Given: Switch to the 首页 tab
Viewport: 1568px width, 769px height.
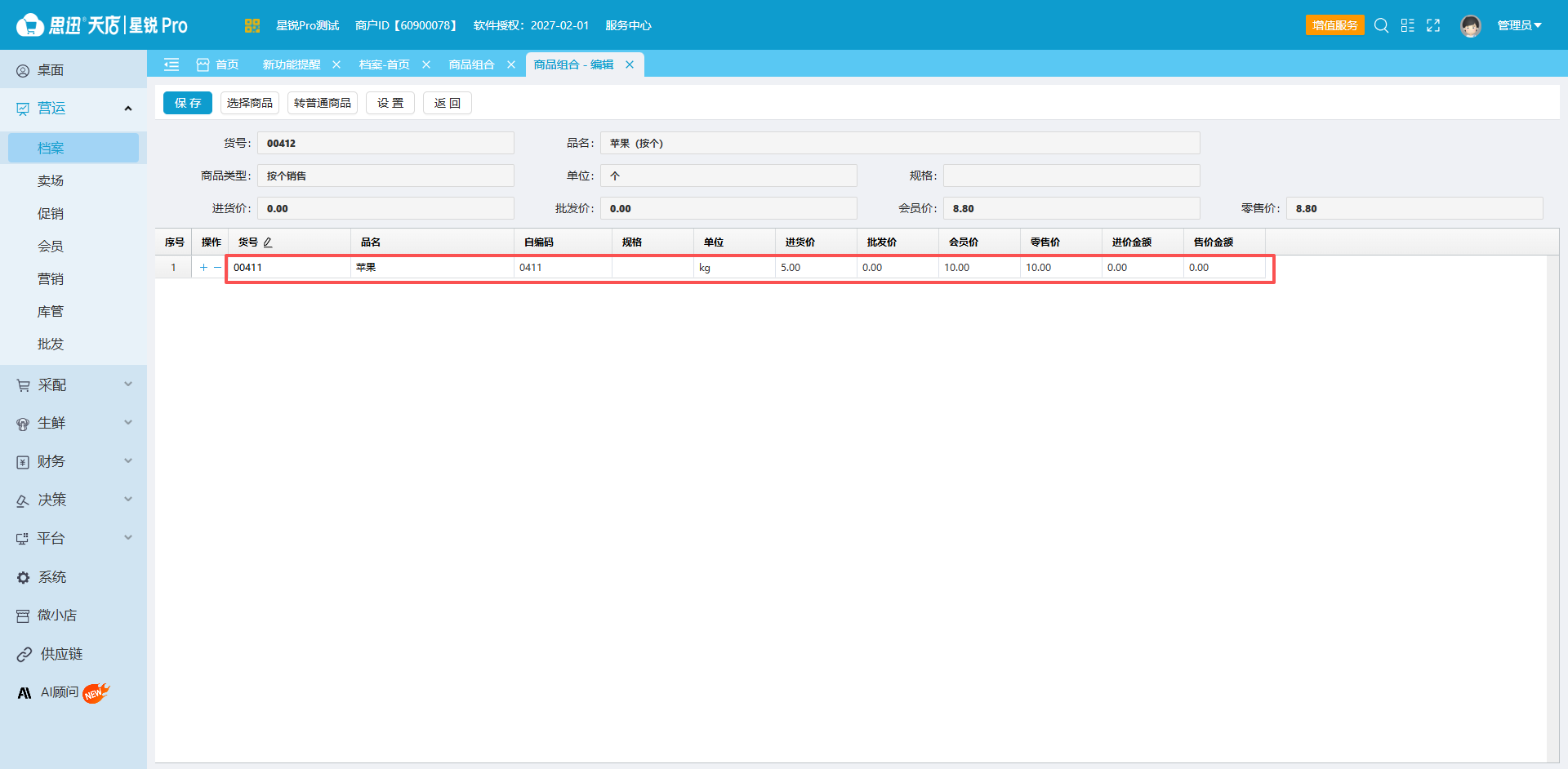Looking at the screenshot, I should coord(218,64).
